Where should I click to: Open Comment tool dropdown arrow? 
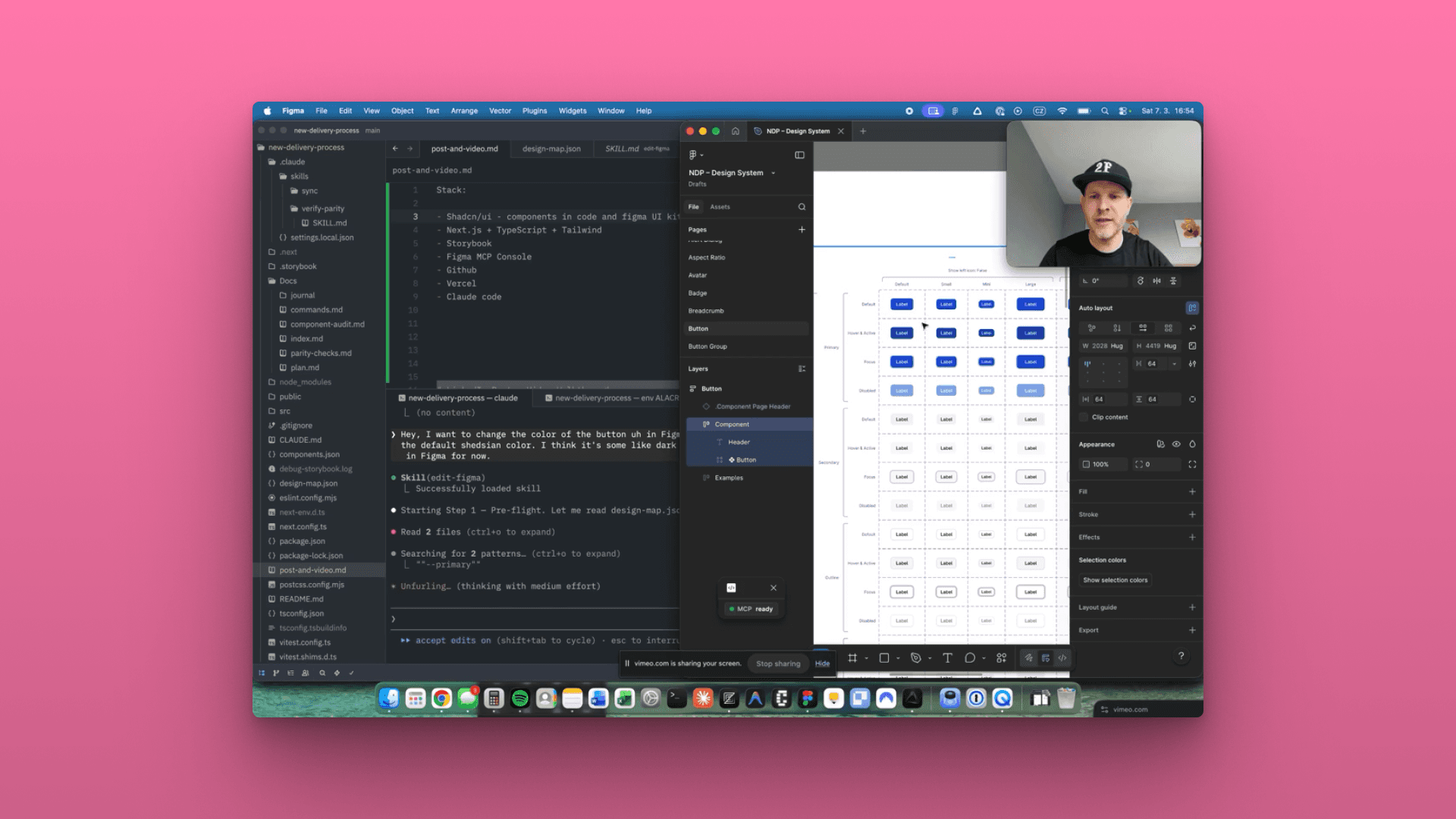tap(984, 658)
